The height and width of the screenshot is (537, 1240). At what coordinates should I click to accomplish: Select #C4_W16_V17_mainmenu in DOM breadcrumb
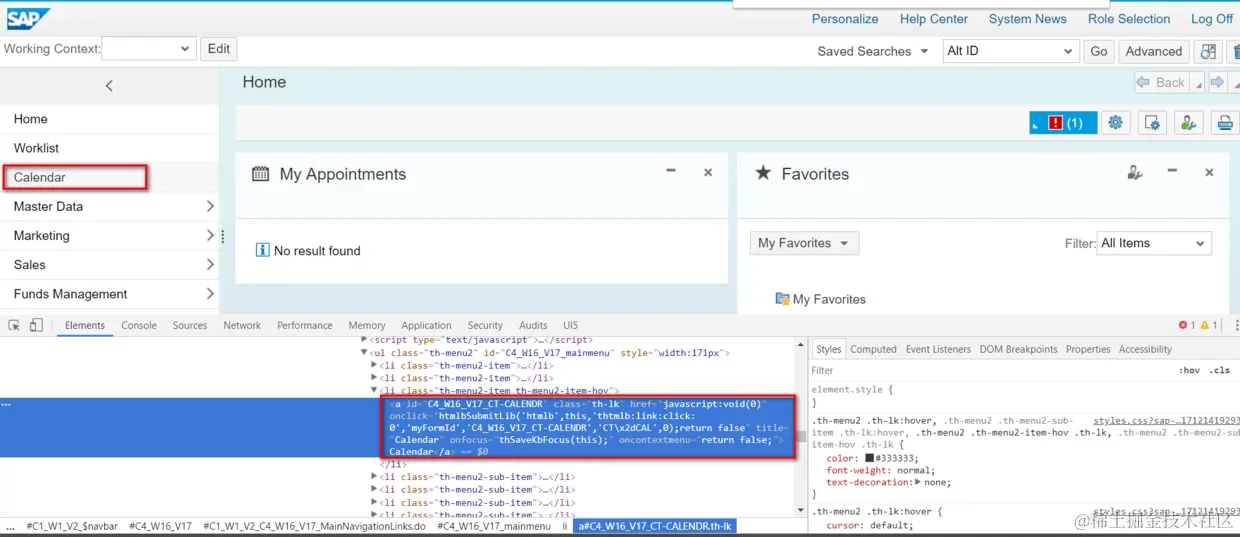click(494, 526)
